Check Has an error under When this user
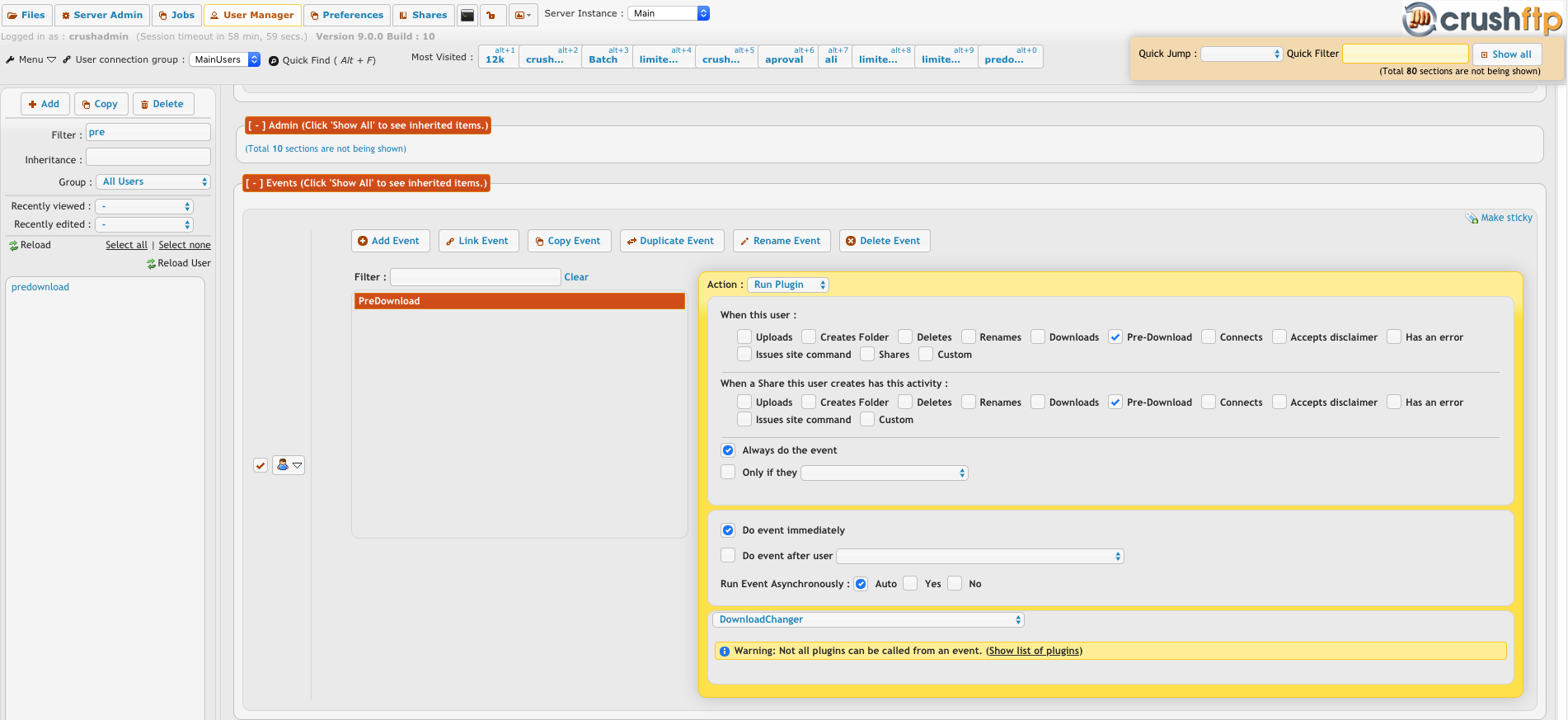The height and width of the screenshot is (720, 1568). click(x=1394, y=337)
